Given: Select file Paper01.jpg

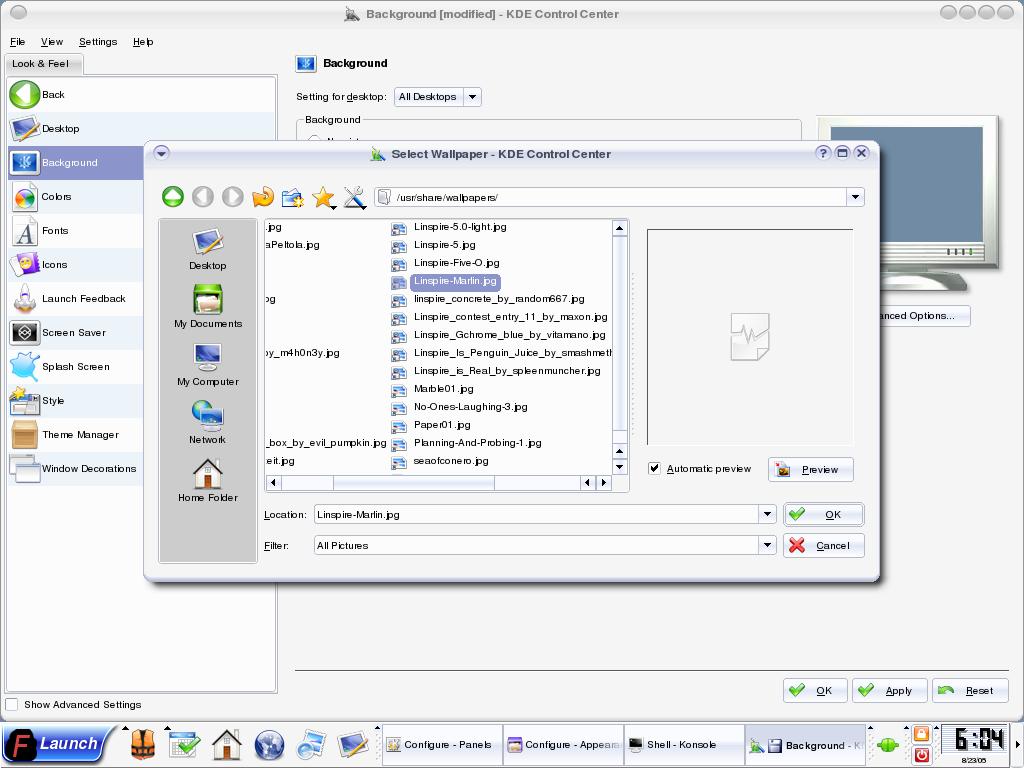Looking at the screenshot, I should [442, 424].
